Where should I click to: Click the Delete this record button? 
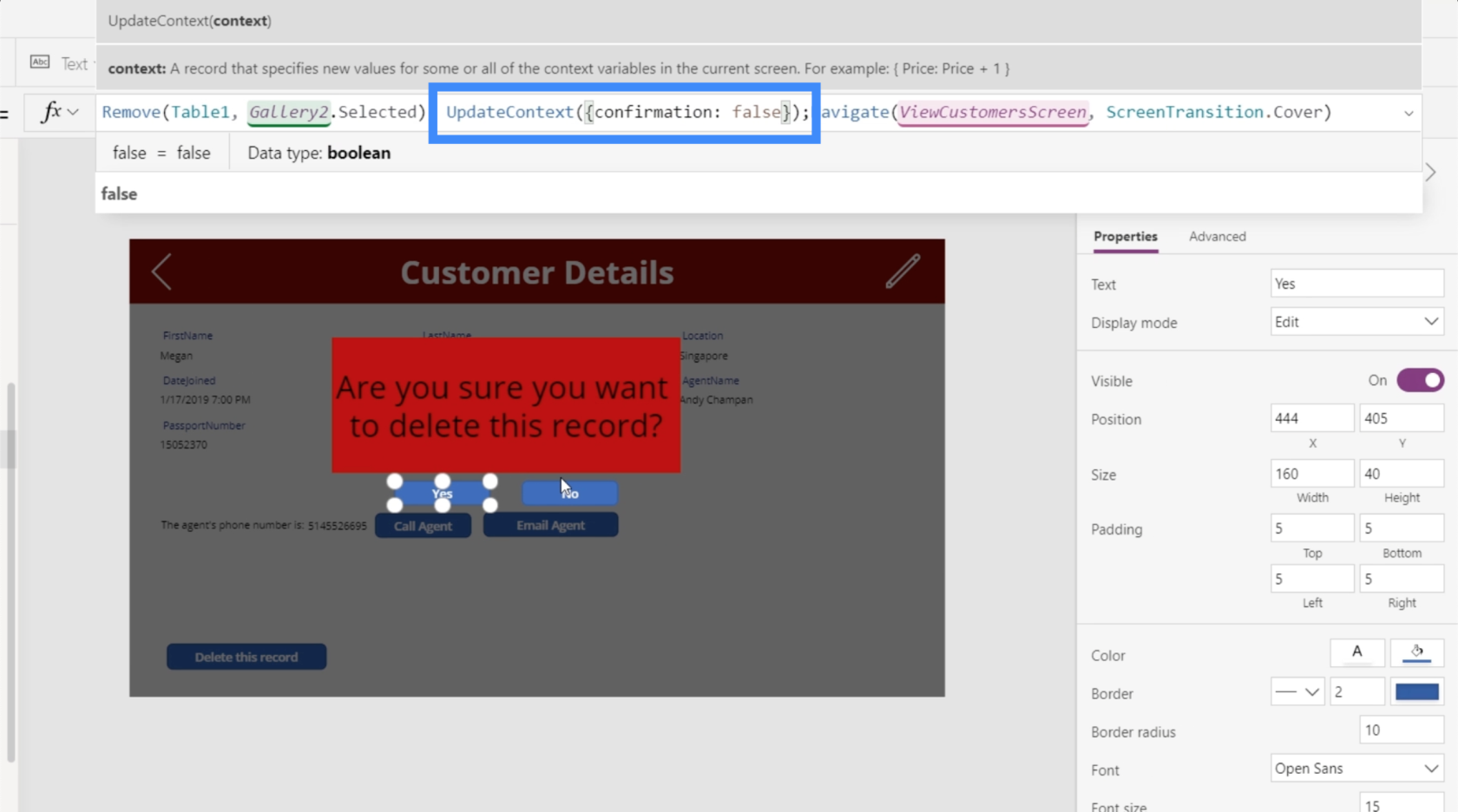click(x=246, y=657)
